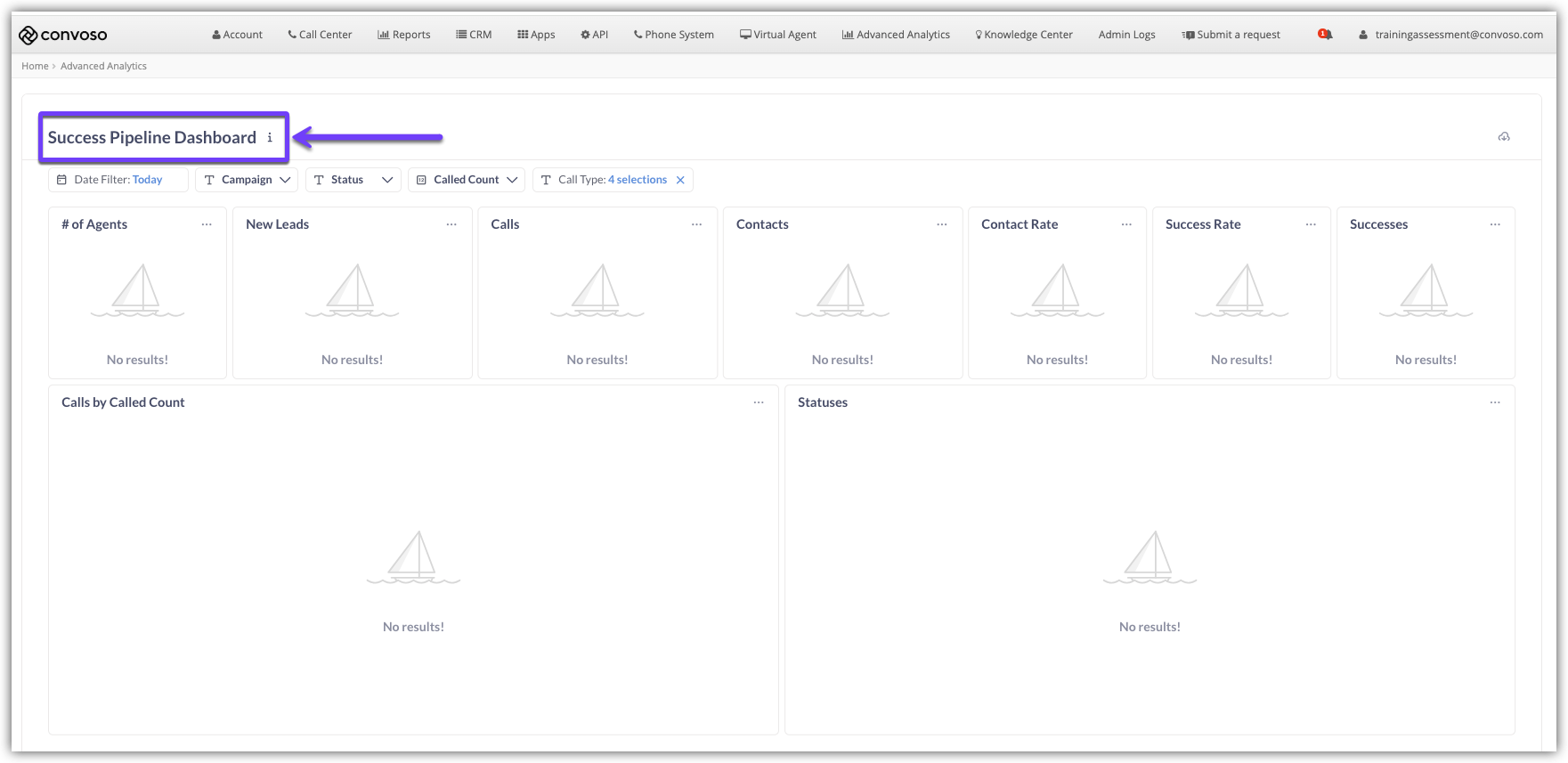Open the Reports menu

(404, 35)
